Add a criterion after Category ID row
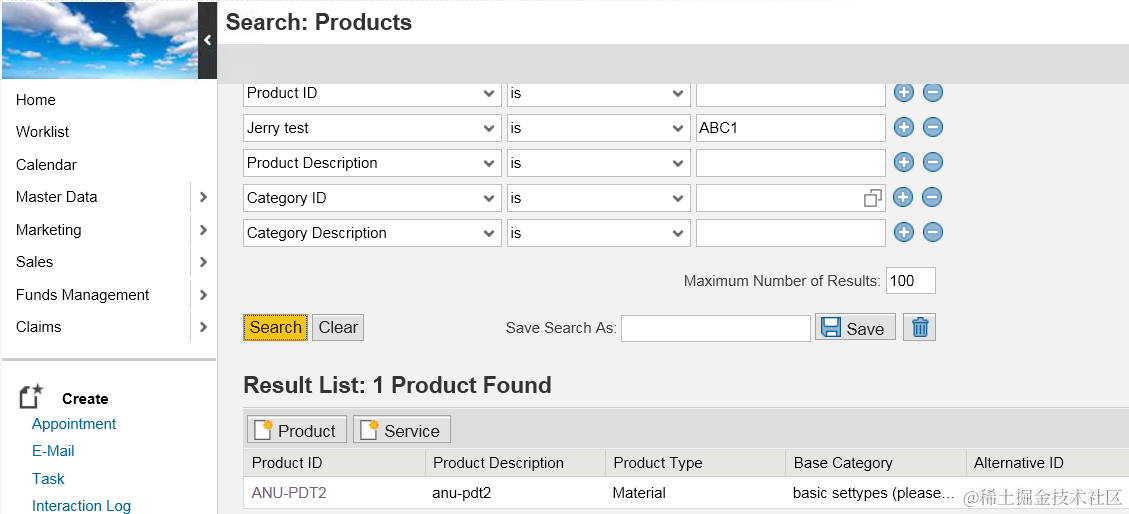Screen dimensions: 1129x514 coord(903,198)
